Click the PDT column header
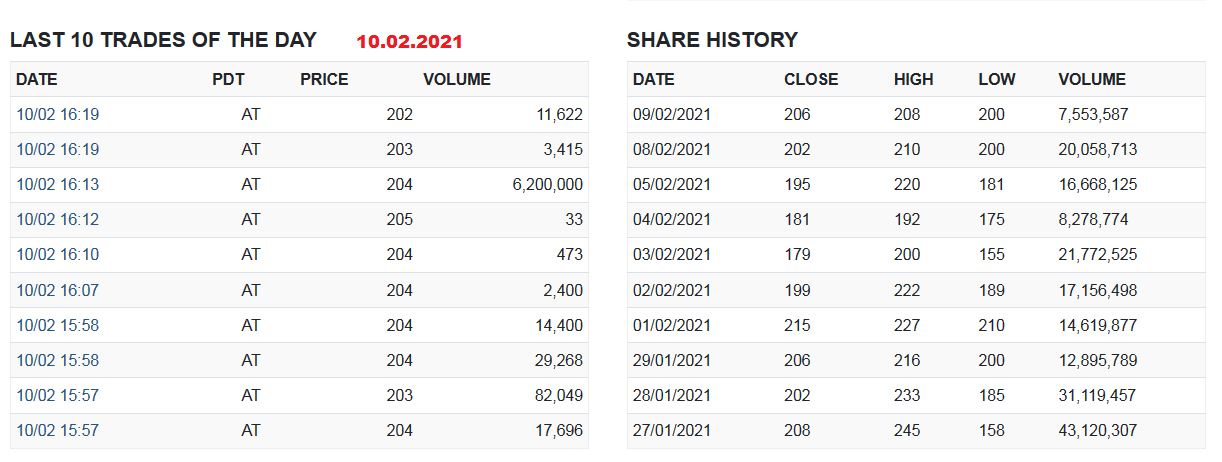The width and height of the screenshot is (1222, 462). 228,79
